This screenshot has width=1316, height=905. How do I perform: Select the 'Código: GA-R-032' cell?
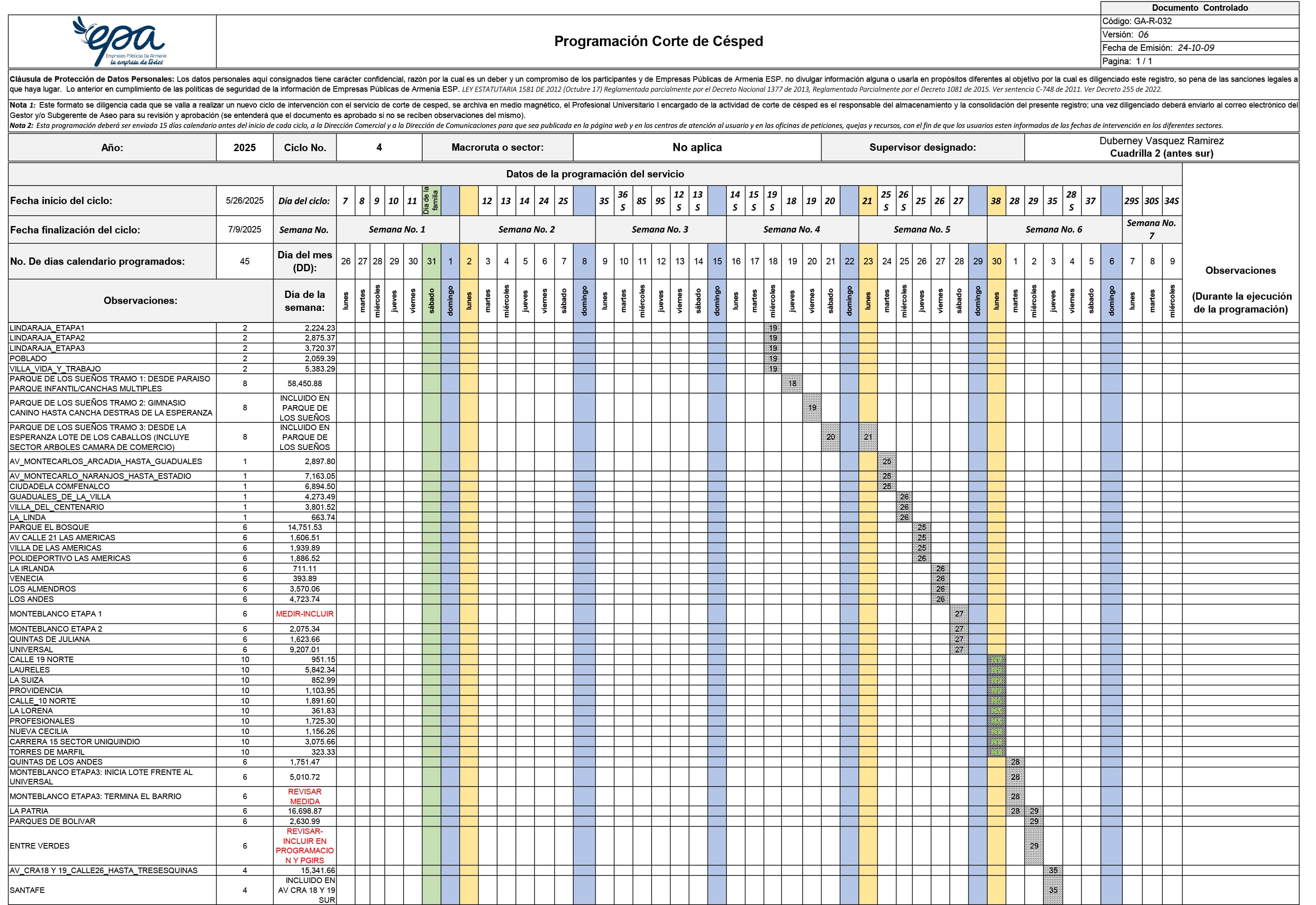pyautogui.click(x=1199, y=22)
